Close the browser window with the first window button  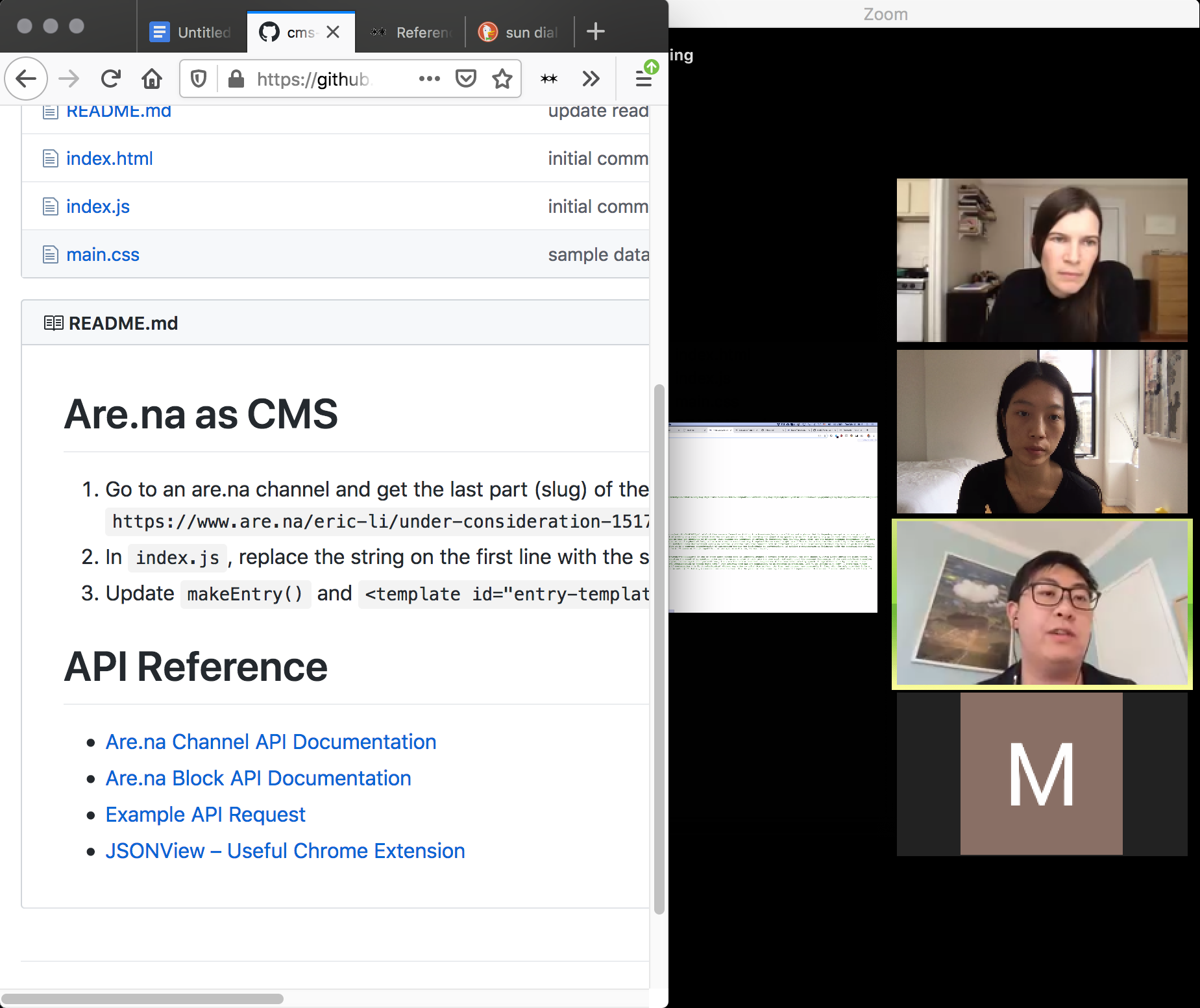tap(25, 26)
